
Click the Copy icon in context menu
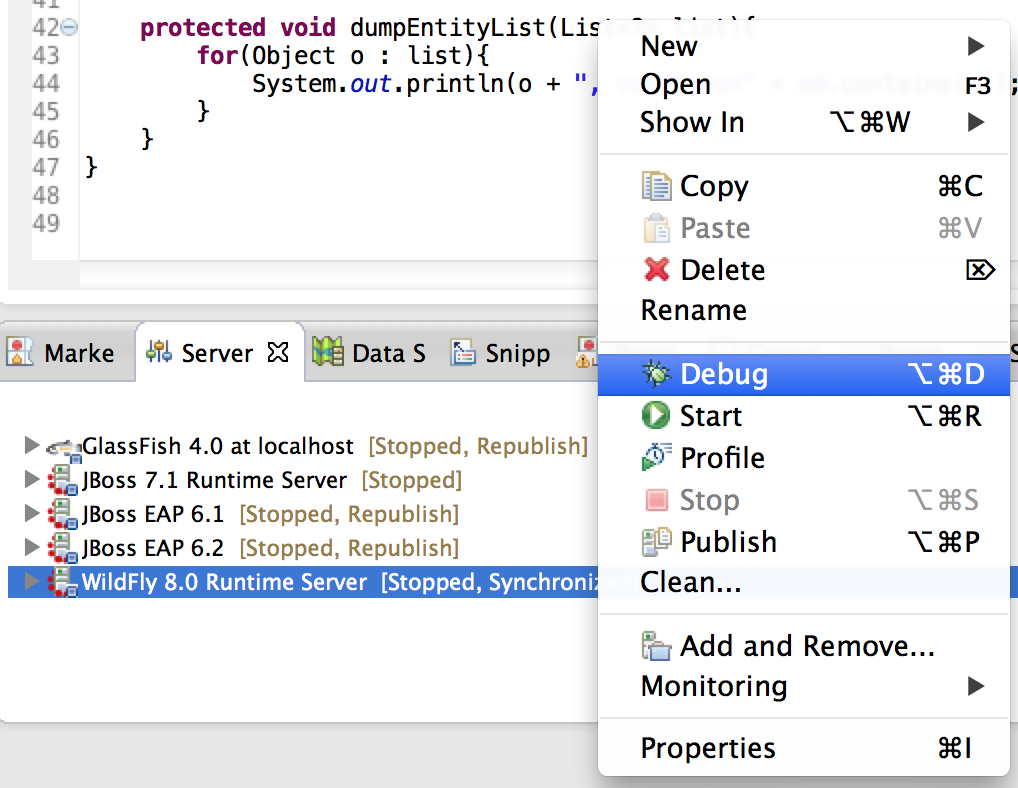656,186
